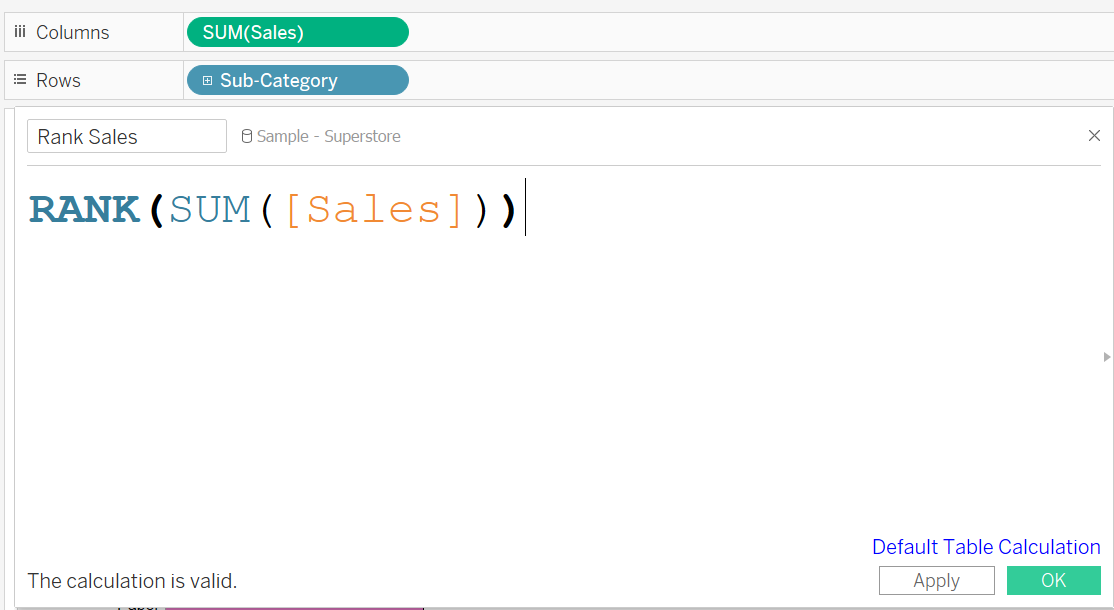Viewport: 1114px width, 610px height.
Task: Click the Rows shelf label
Action: [58, 80]
